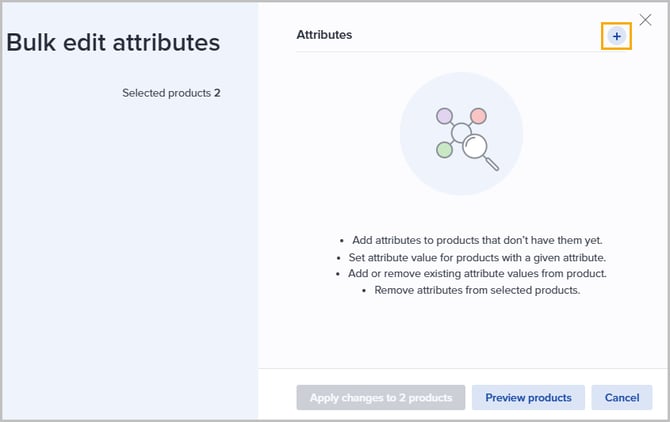Open Preview products
The height and width of the screenshot is (422, 670).
tap(528, 397)
